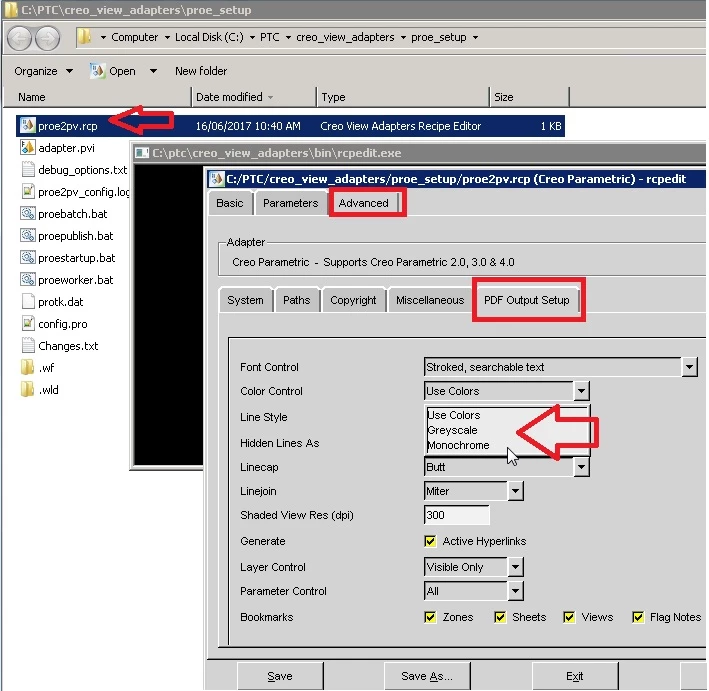Open Copyright sub-tab

point(353,300)
